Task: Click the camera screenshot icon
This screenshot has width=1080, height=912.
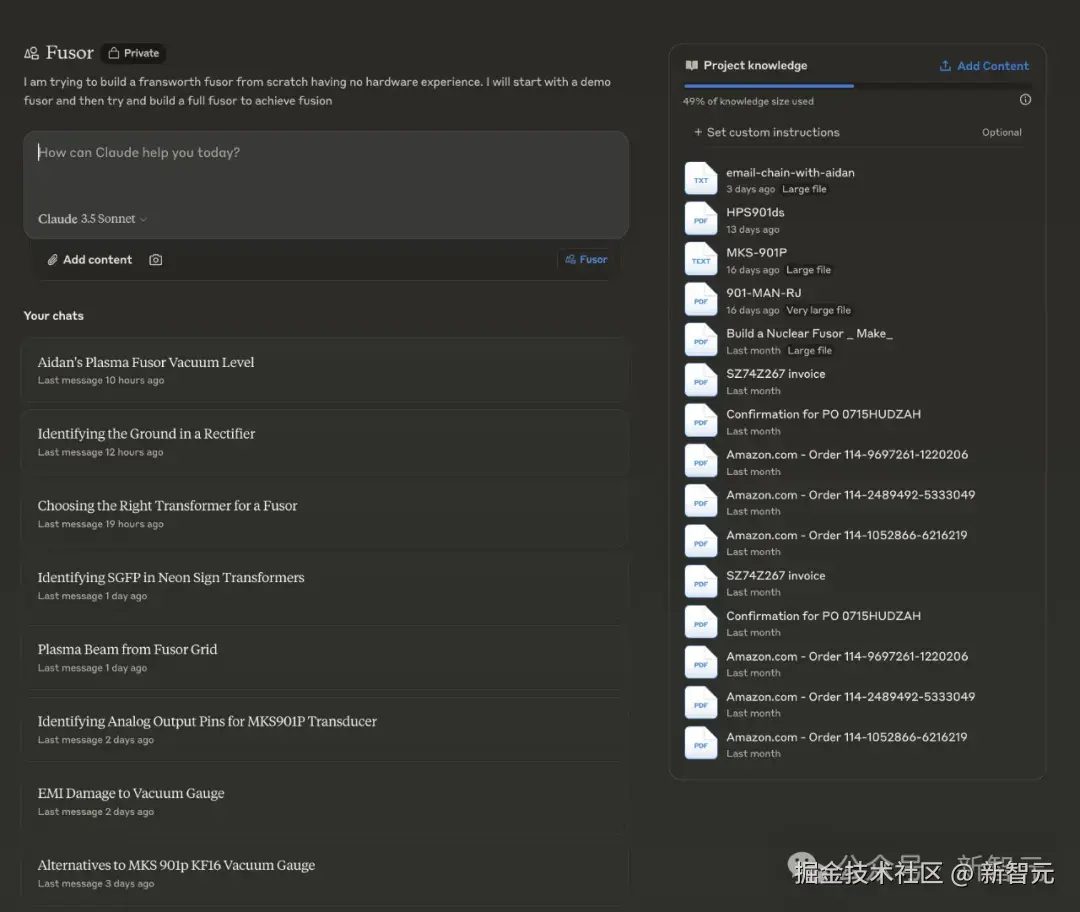Action: (x=156, y=260)
